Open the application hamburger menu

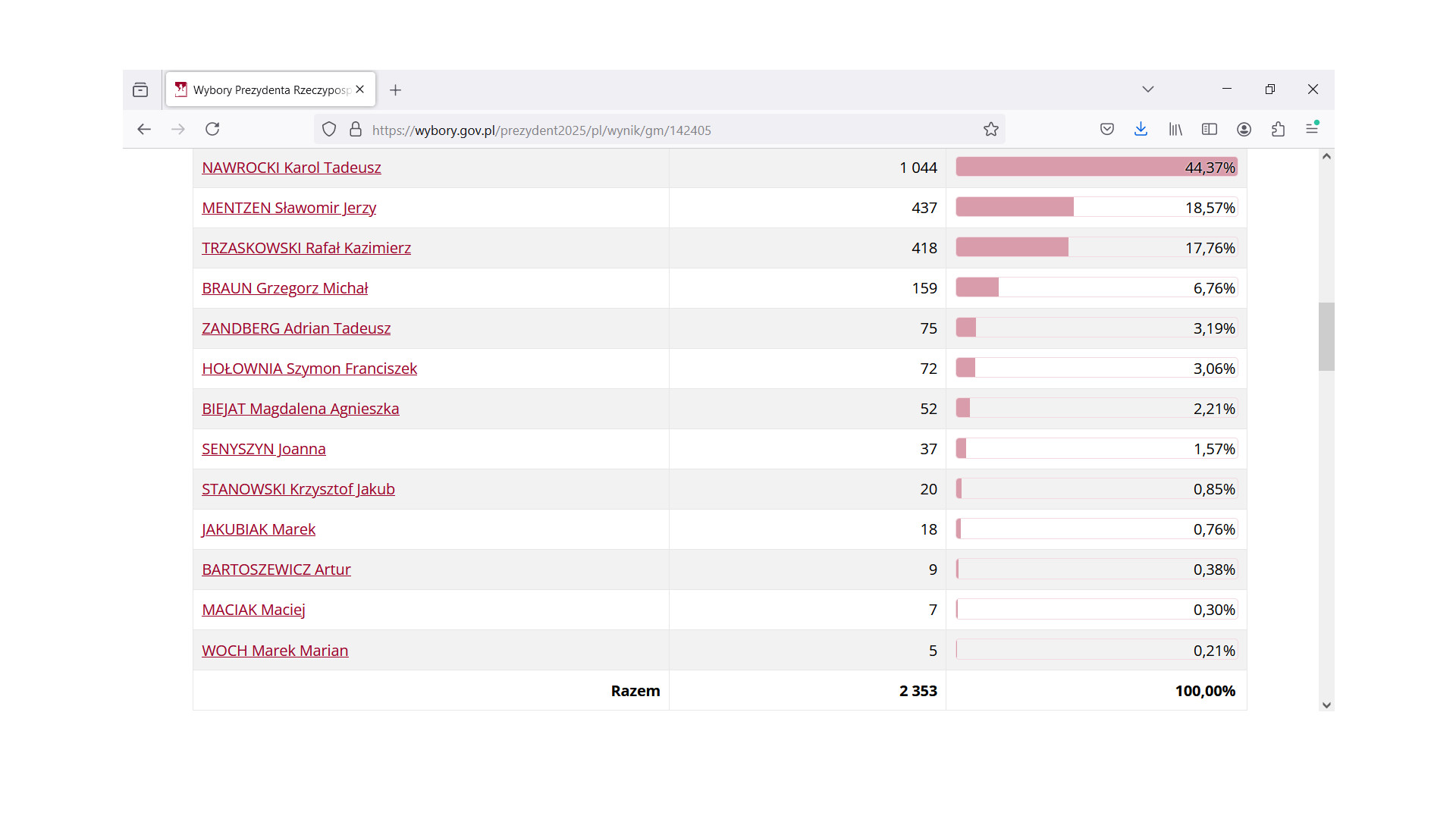point(1312,129)
